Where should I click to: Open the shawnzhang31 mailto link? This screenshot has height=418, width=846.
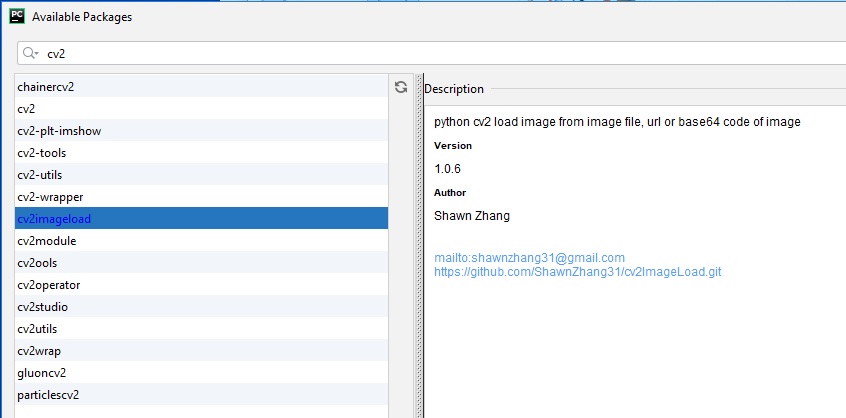[x=529, y=258]
